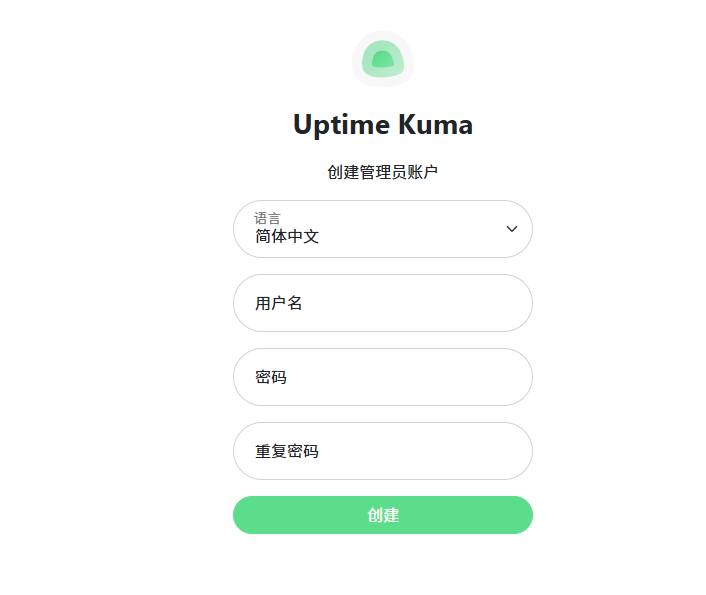Focus the 重复密码 repeat password field
The width and height of the screenshot is (706, 595).
coord(383,451)
